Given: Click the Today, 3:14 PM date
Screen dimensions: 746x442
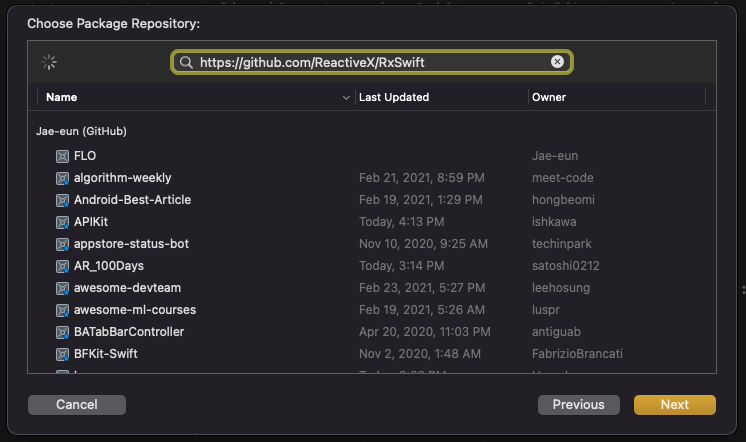Looking at the screenshot, I should pyautogui.click(x=402, y=265).
